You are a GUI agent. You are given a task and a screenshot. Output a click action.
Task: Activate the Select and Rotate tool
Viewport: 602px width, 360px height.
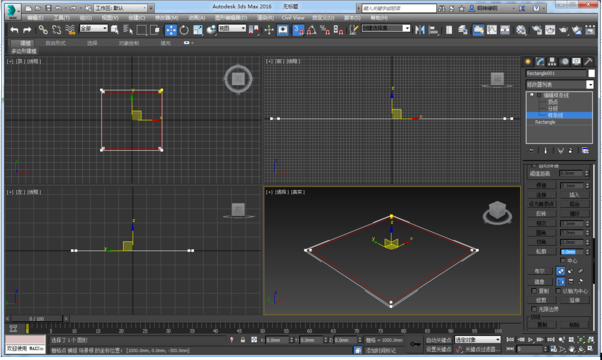pos(184,30)
